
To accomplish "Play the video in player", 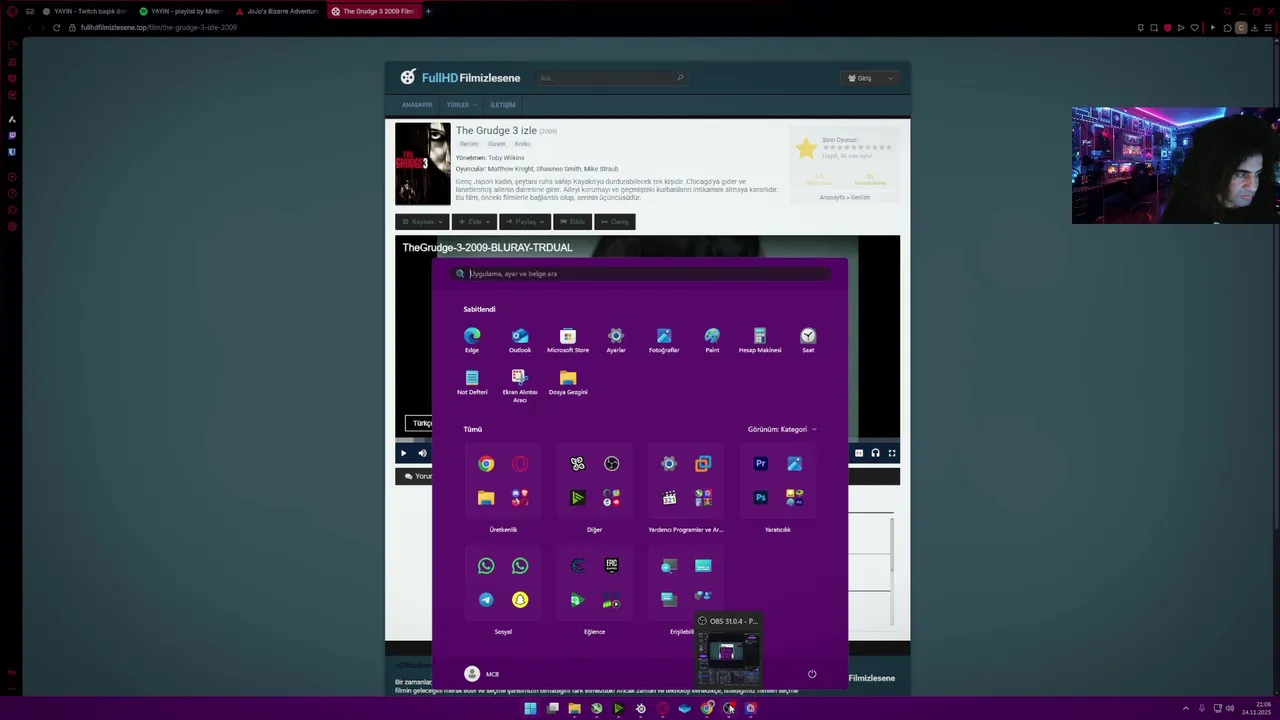I will [x=404, y=453].
